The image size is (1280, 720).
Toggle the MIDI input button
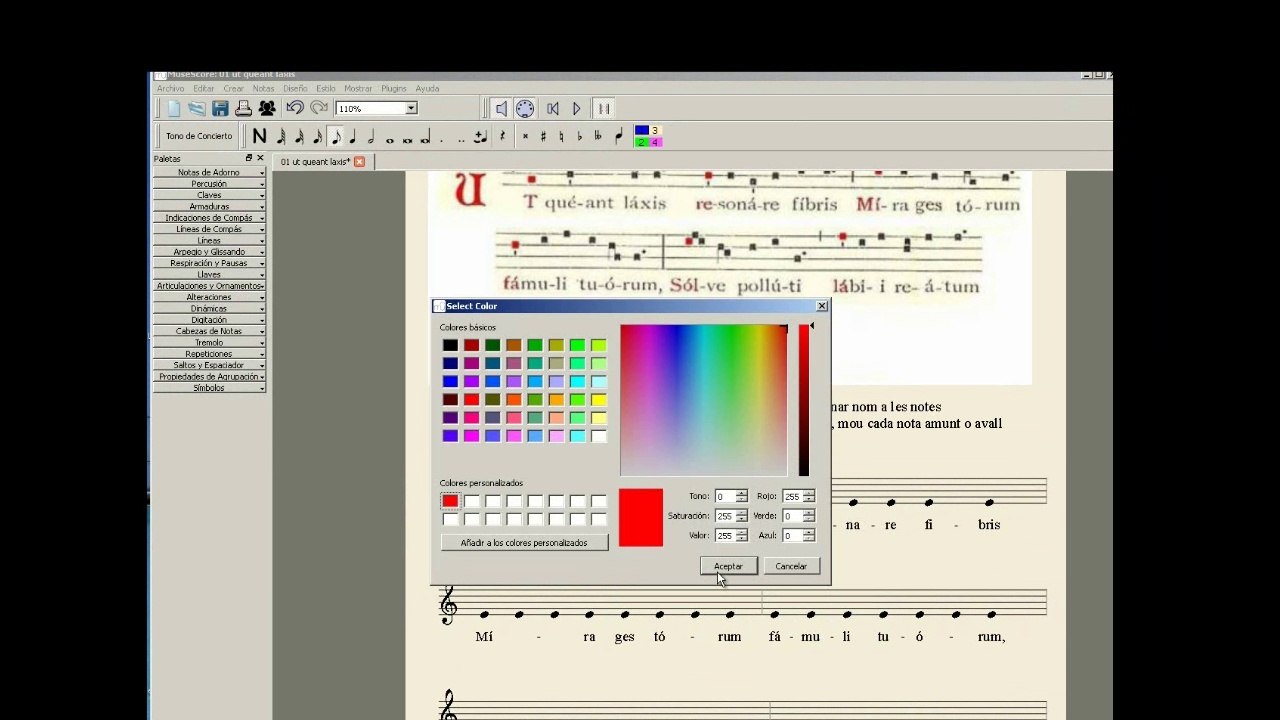click(525, 108)
